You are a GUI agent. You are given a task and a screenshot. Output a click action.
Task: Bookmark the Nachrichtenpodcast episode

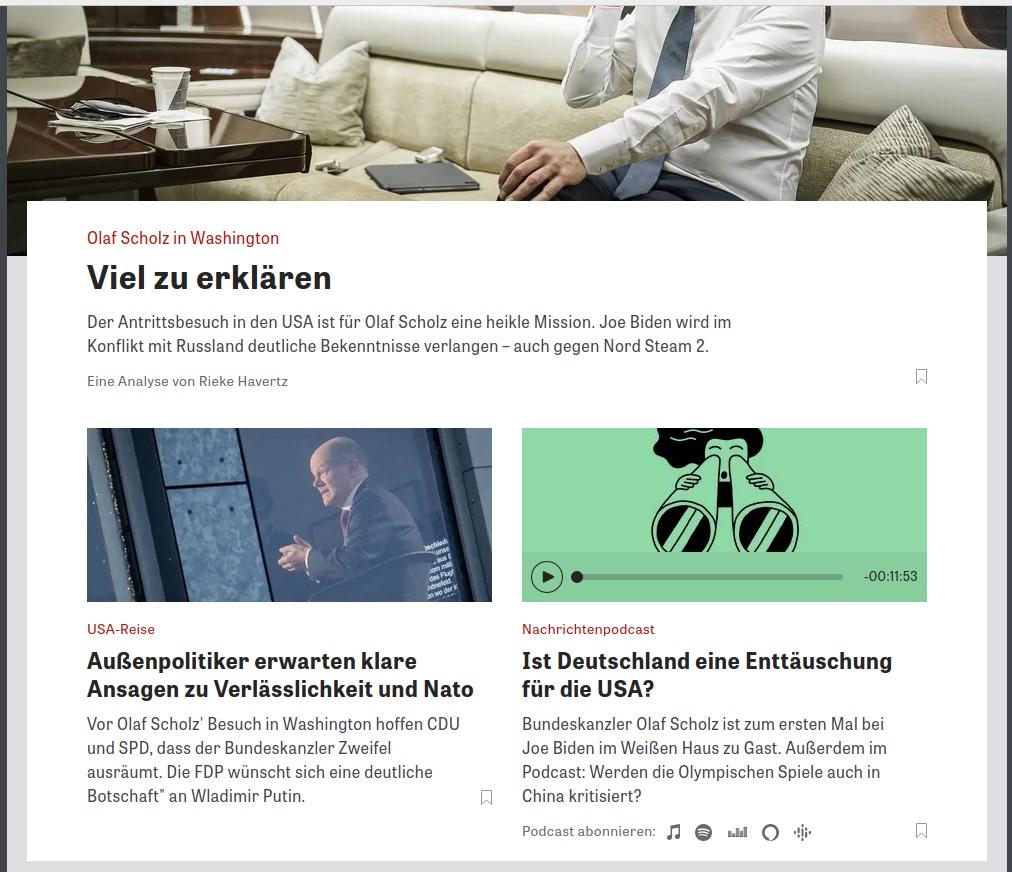click(x=921, y=831)
